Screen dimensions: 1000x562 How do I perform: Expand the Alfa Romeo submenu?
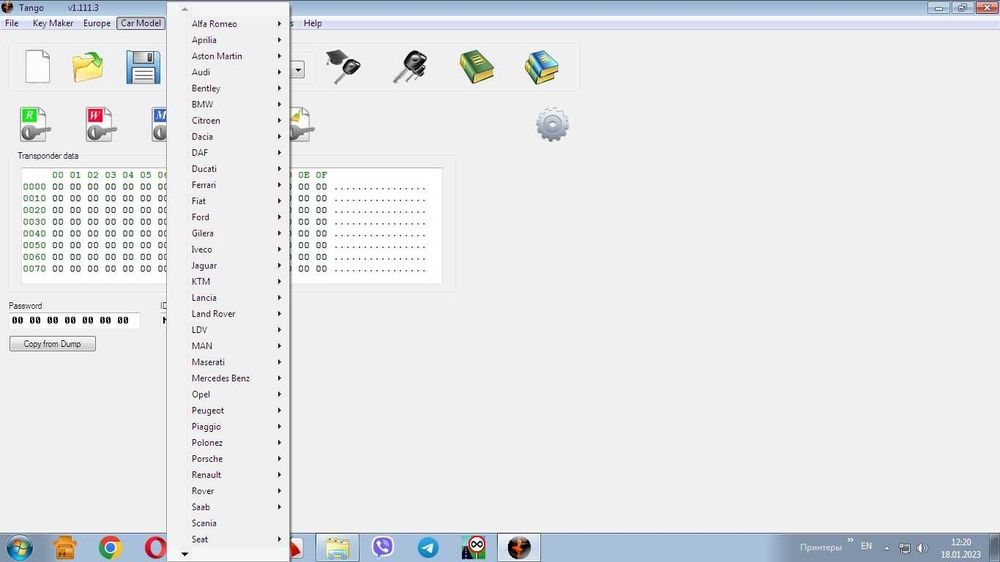[x=228, y=24]
